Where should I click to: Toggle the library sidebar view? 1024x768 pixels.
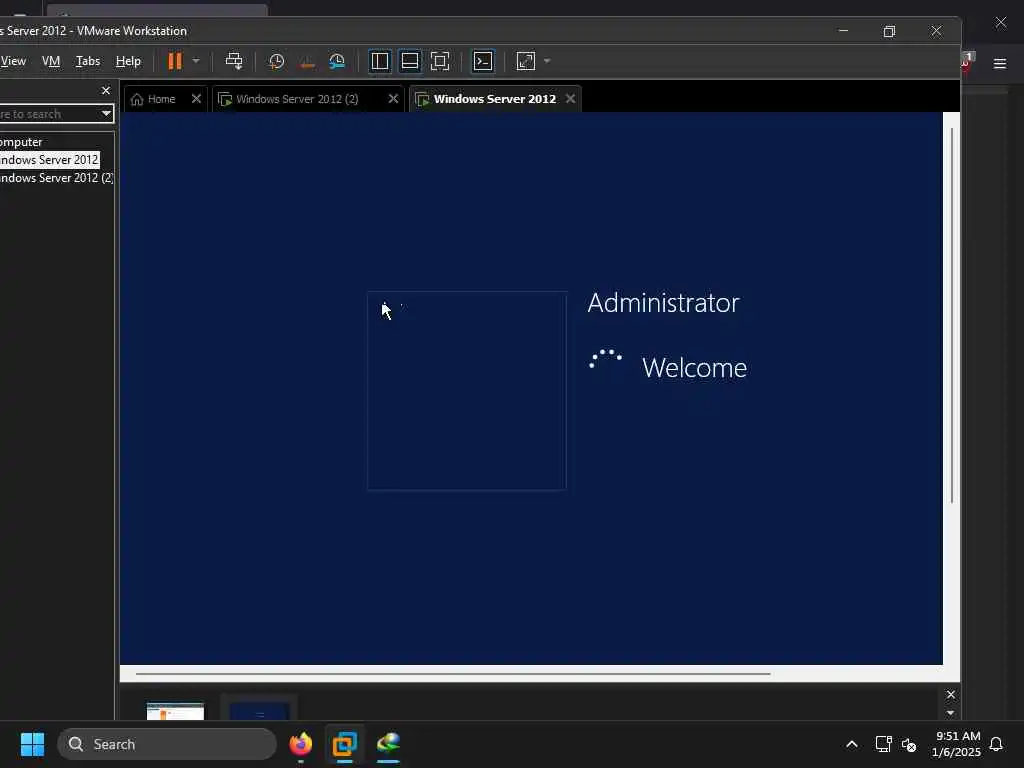(379, 61)
